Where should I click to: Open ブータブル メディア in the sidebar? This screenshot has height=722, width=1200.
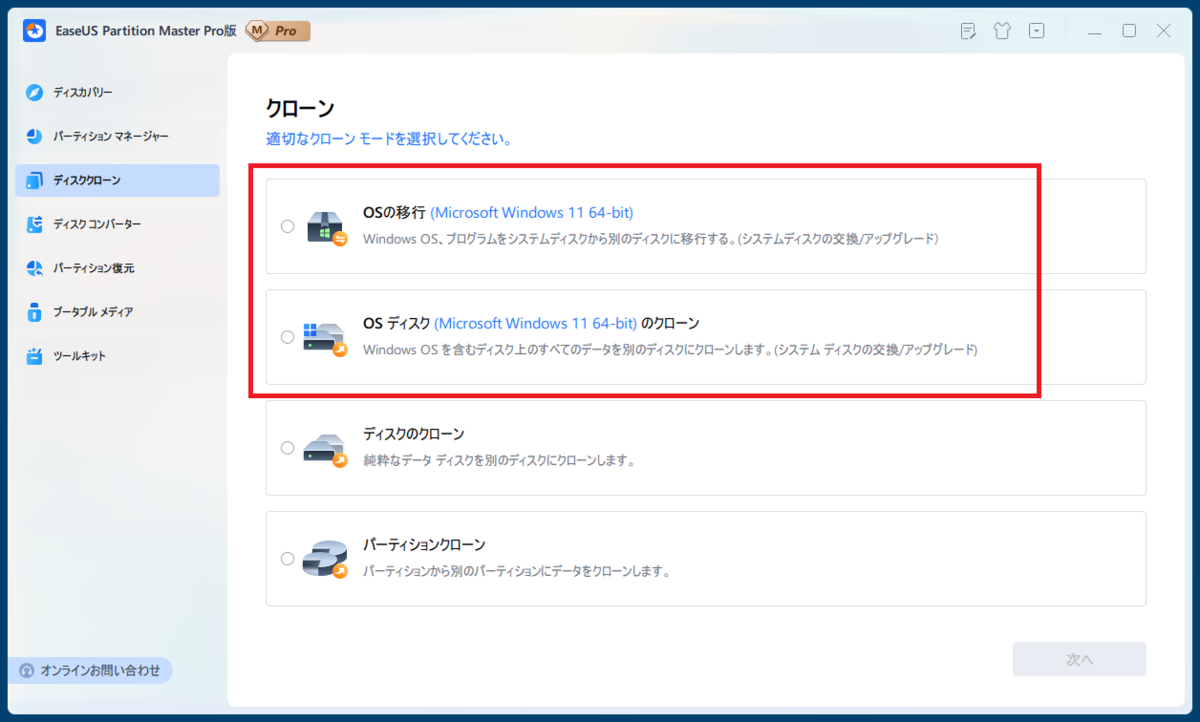(118, 312)
